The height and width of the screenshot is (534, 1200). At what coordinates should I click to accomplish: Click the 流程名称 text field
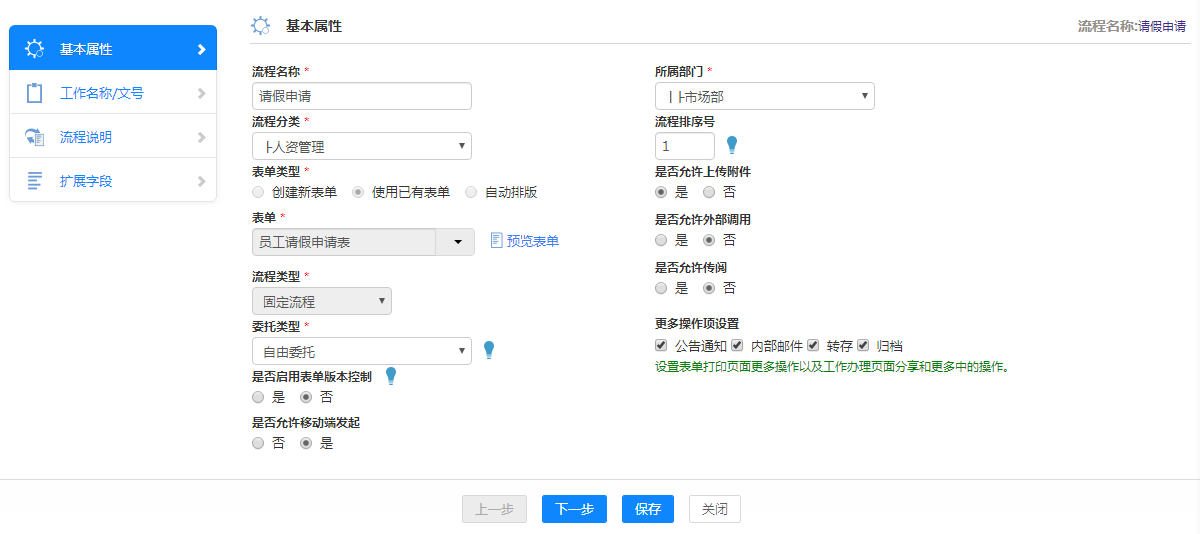(361, 96)
